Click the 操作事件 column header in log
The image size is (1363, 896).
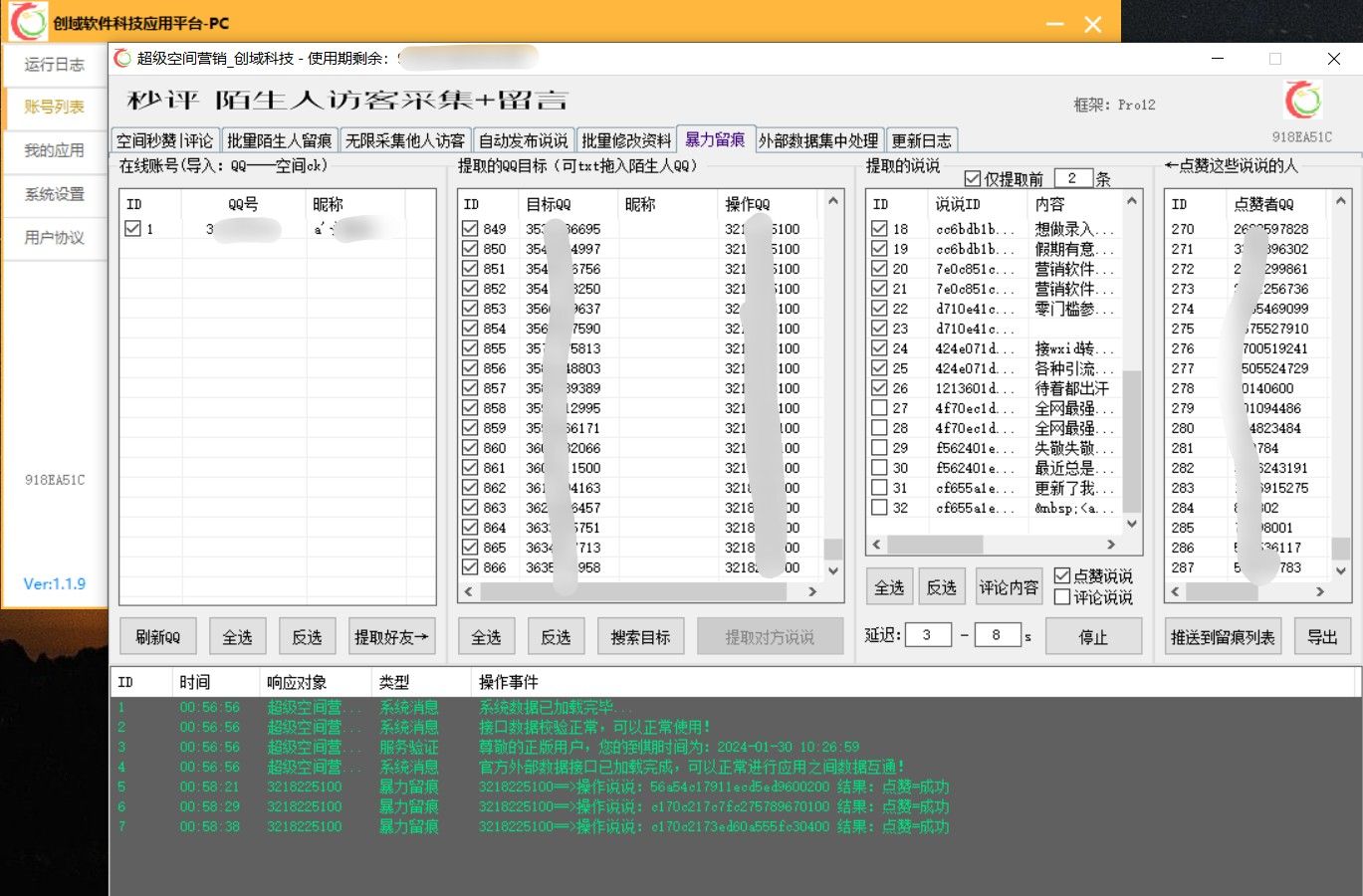click(x=912, y=682)
